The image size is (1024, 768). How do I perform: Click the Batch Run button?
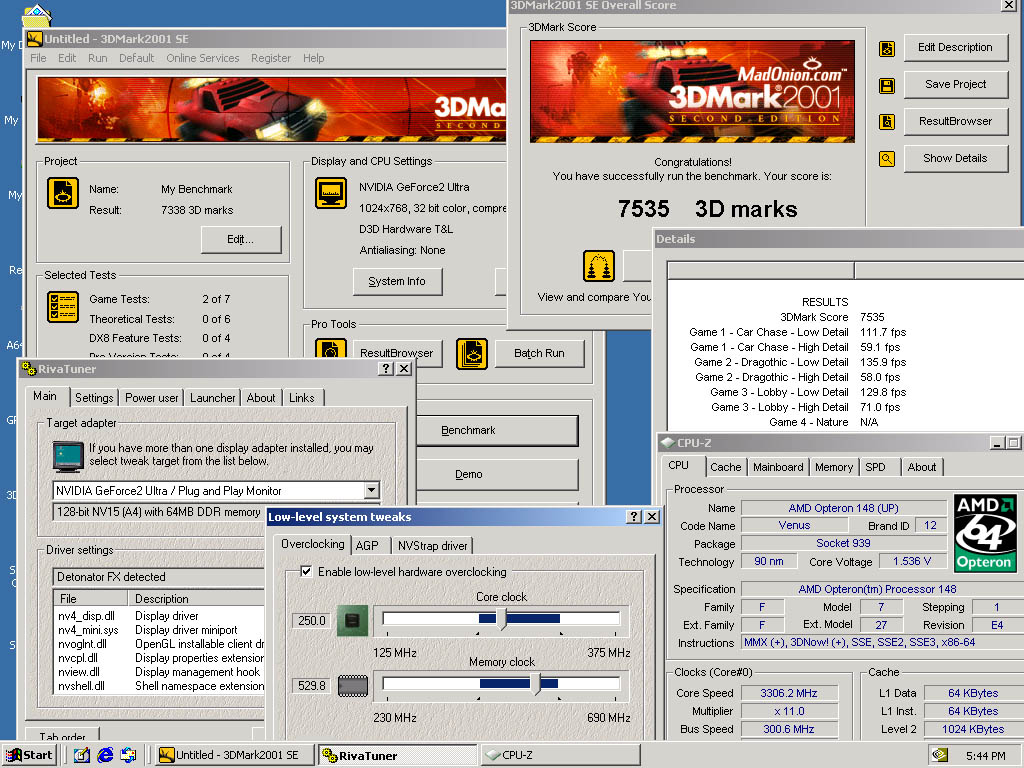pyautogui.click(x=539, y=353)
